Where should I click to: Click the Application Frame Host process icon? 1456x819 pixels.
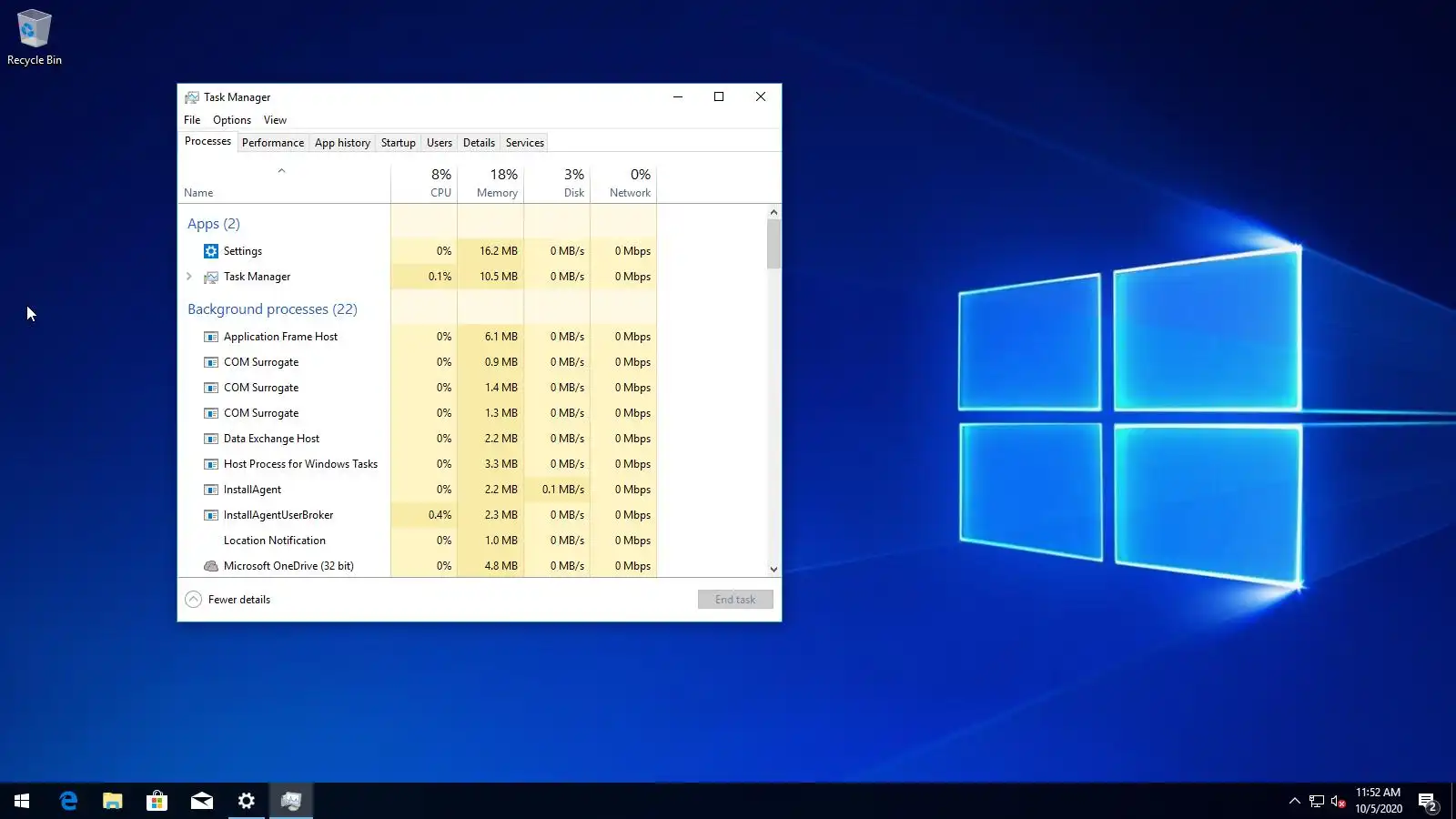[211, 337]
